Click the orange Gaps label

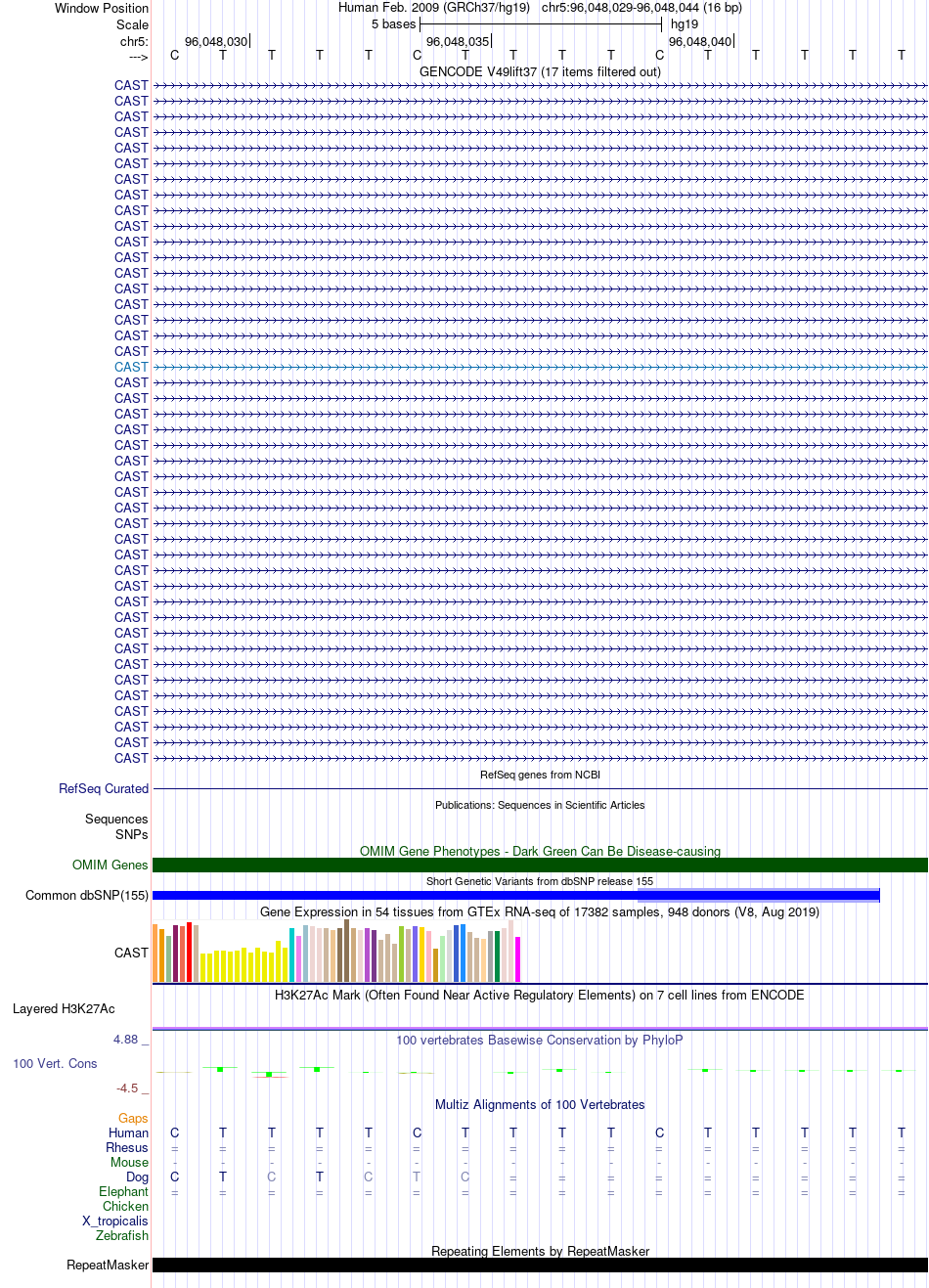pyautogui.click(x=133, y=1118)
